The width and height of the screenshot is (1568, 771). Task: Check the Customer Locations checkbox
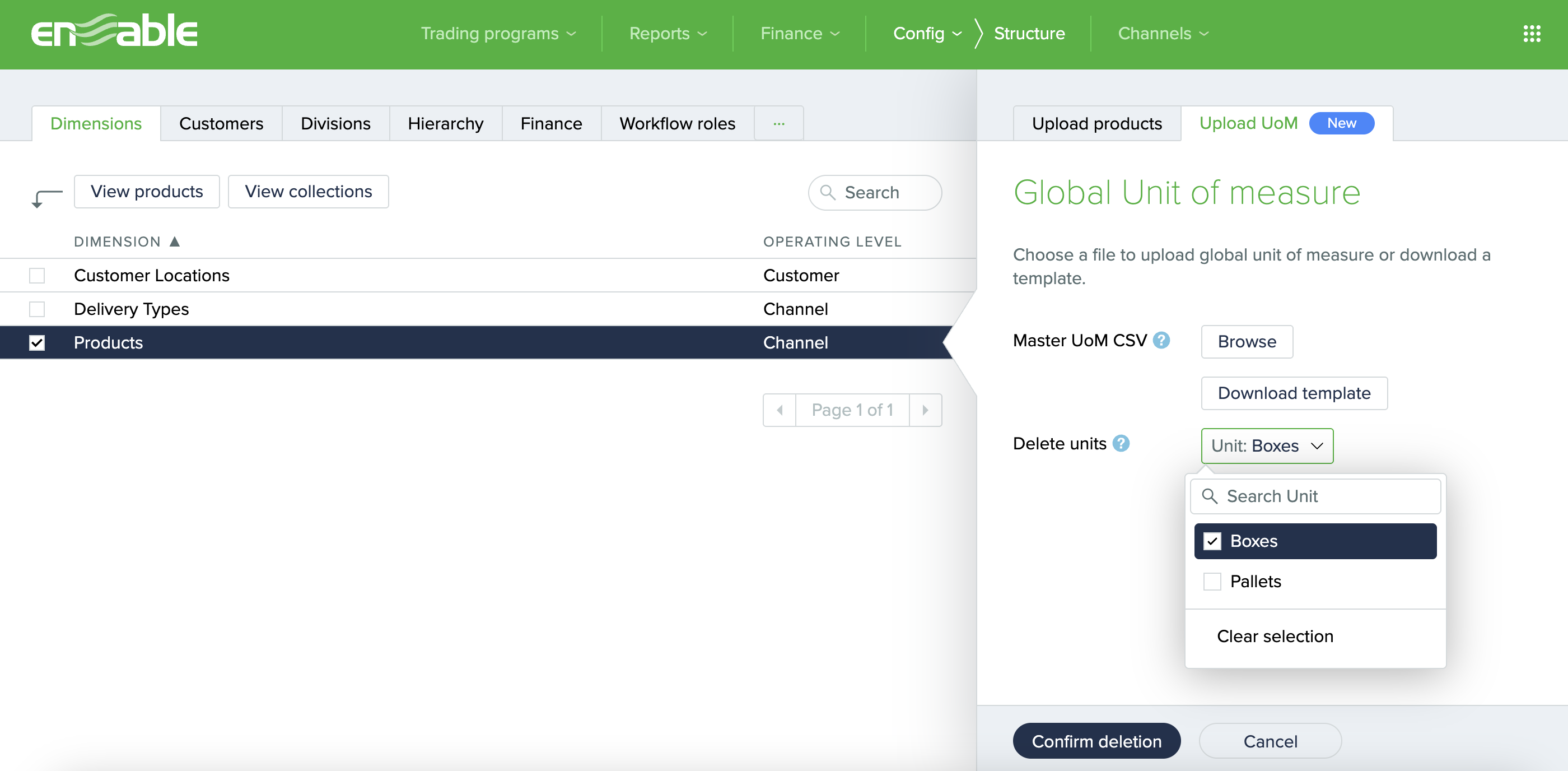point(37,276)
